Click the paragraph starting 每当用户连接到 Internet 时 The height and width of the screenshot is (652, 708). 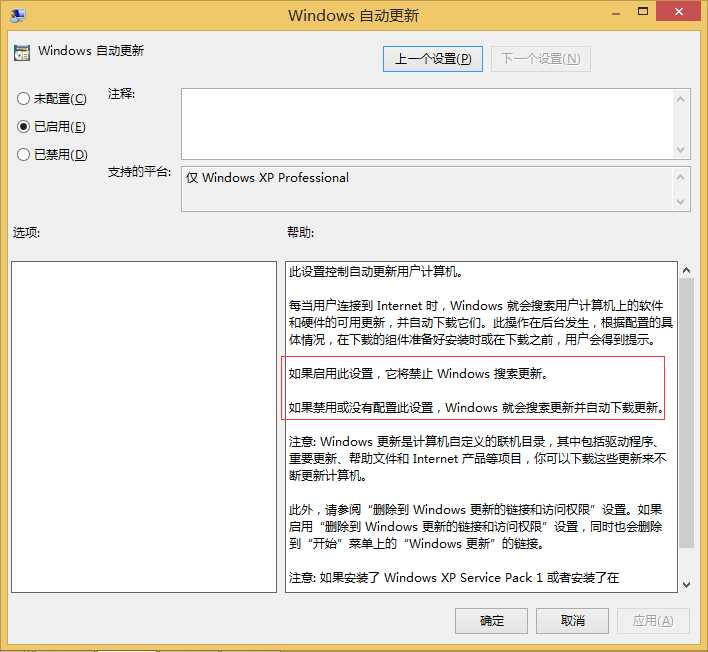(481, 323)
